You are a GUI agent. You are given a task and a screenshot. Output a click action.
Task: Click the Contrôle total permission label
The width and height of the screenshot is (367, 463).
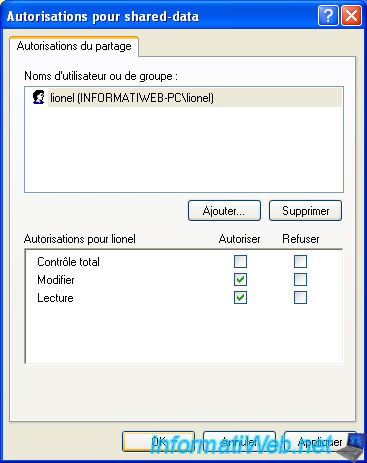(x=68, y=262)
